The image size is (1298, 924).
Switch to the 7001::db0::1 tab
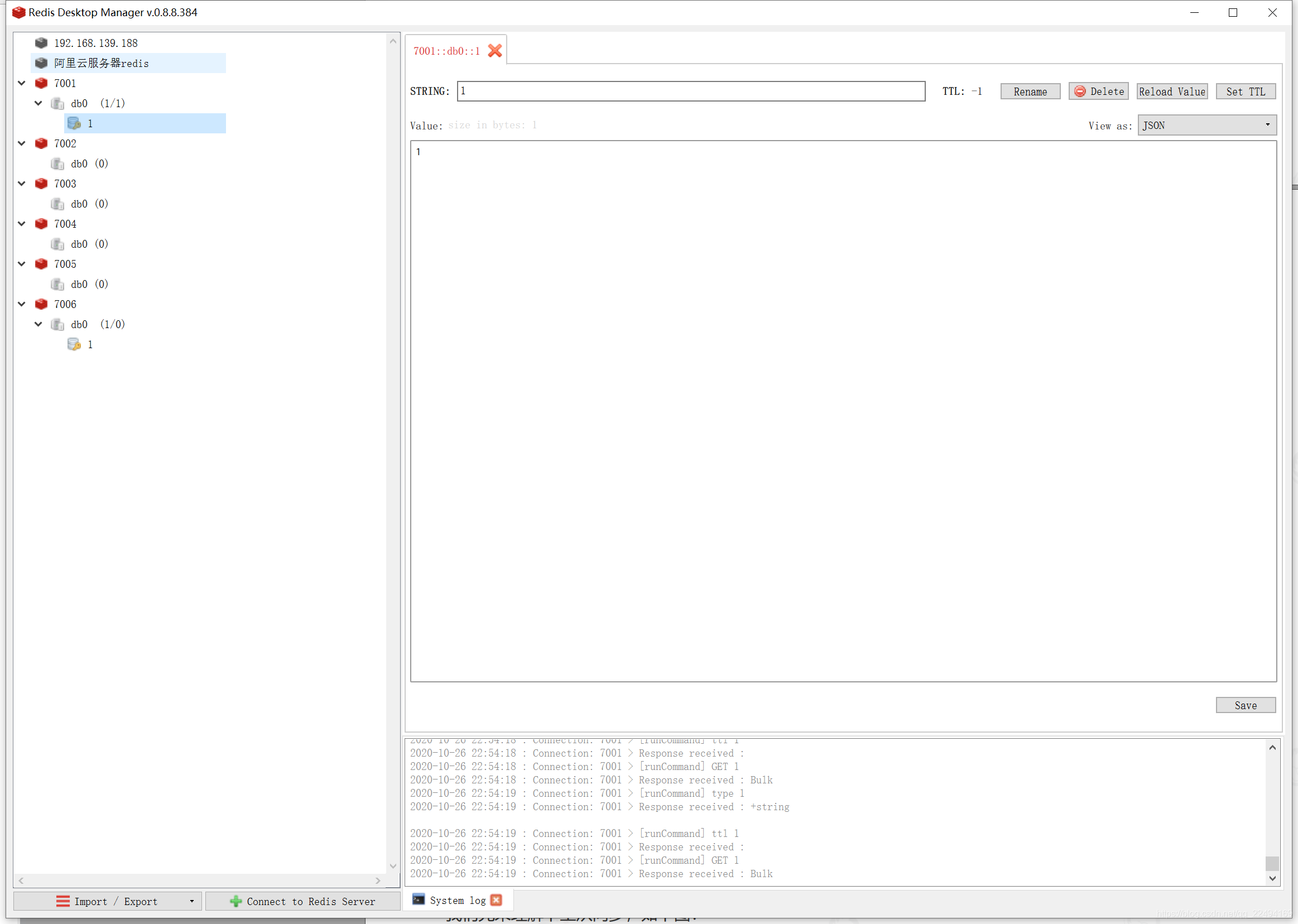point(446,51)
